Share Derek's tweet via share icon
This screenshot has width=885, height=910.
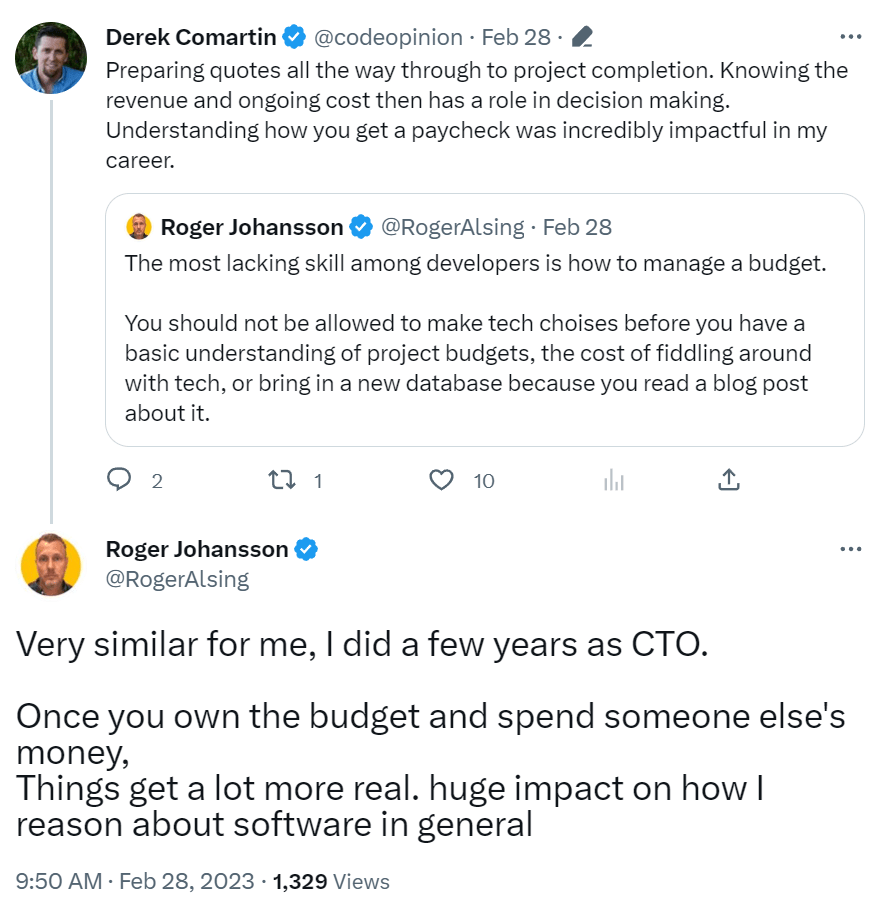pos(729,480)
